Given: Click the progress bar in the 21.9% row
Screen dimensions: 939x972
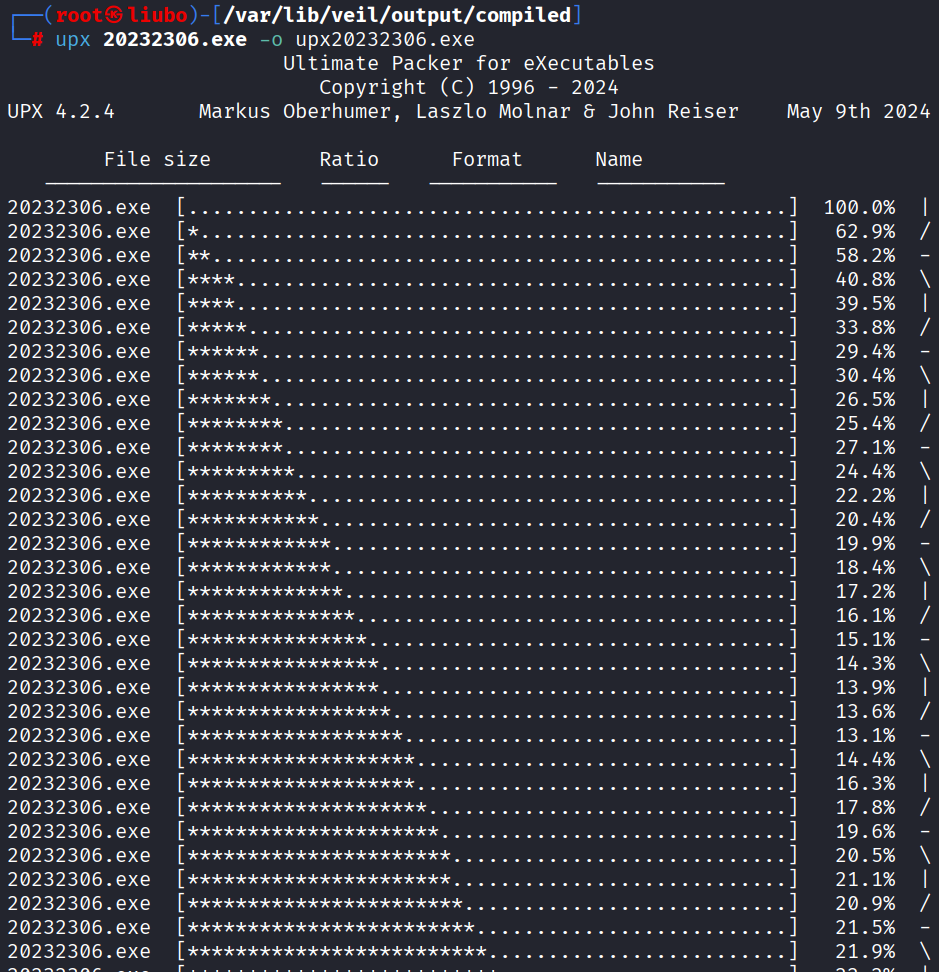Looking at the screenshot, I should pos(487,952).
